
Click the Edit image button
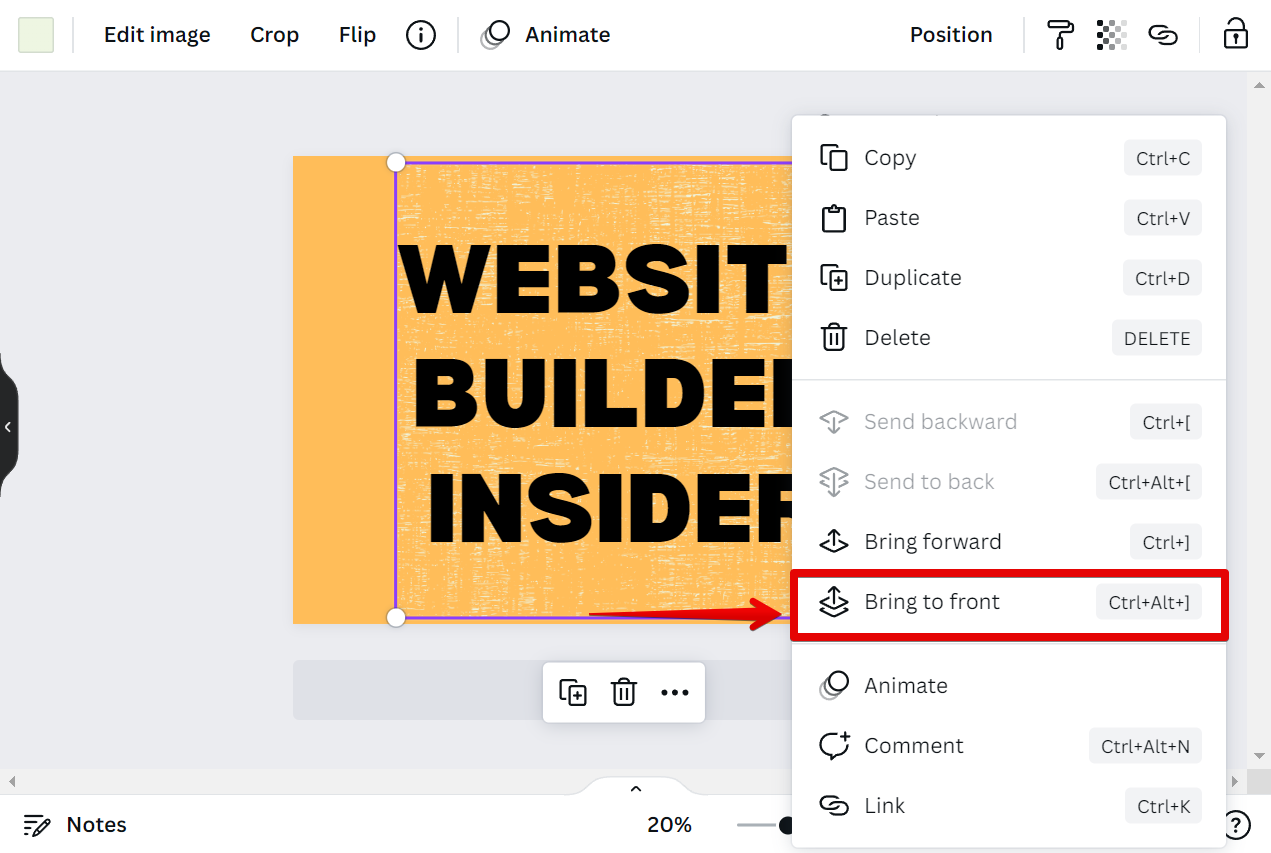click(157, 35)
